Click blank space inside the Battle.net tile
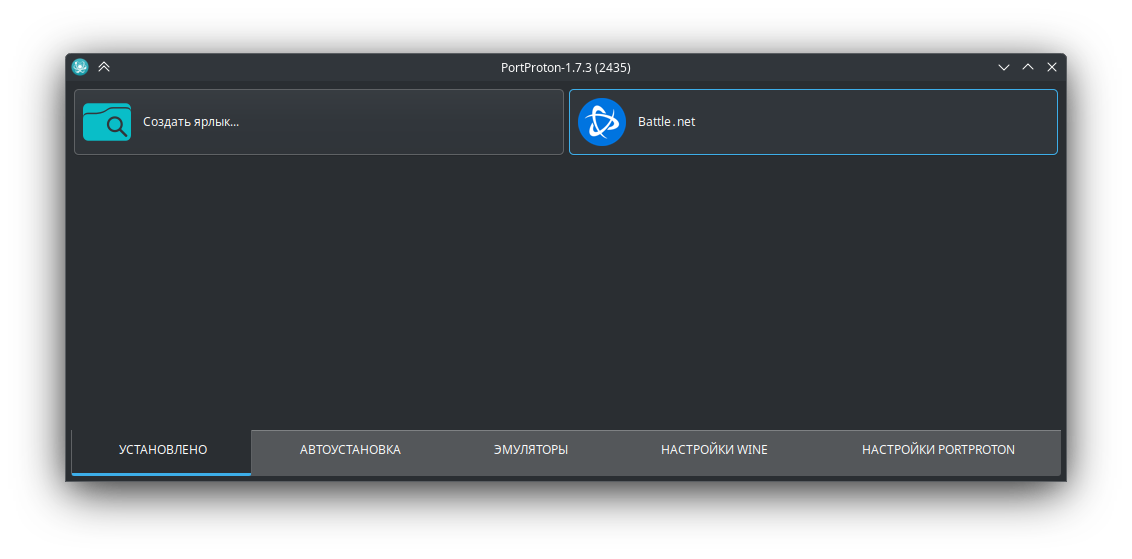The height and width of the screenshot is (559, 1132). (880, 122)
